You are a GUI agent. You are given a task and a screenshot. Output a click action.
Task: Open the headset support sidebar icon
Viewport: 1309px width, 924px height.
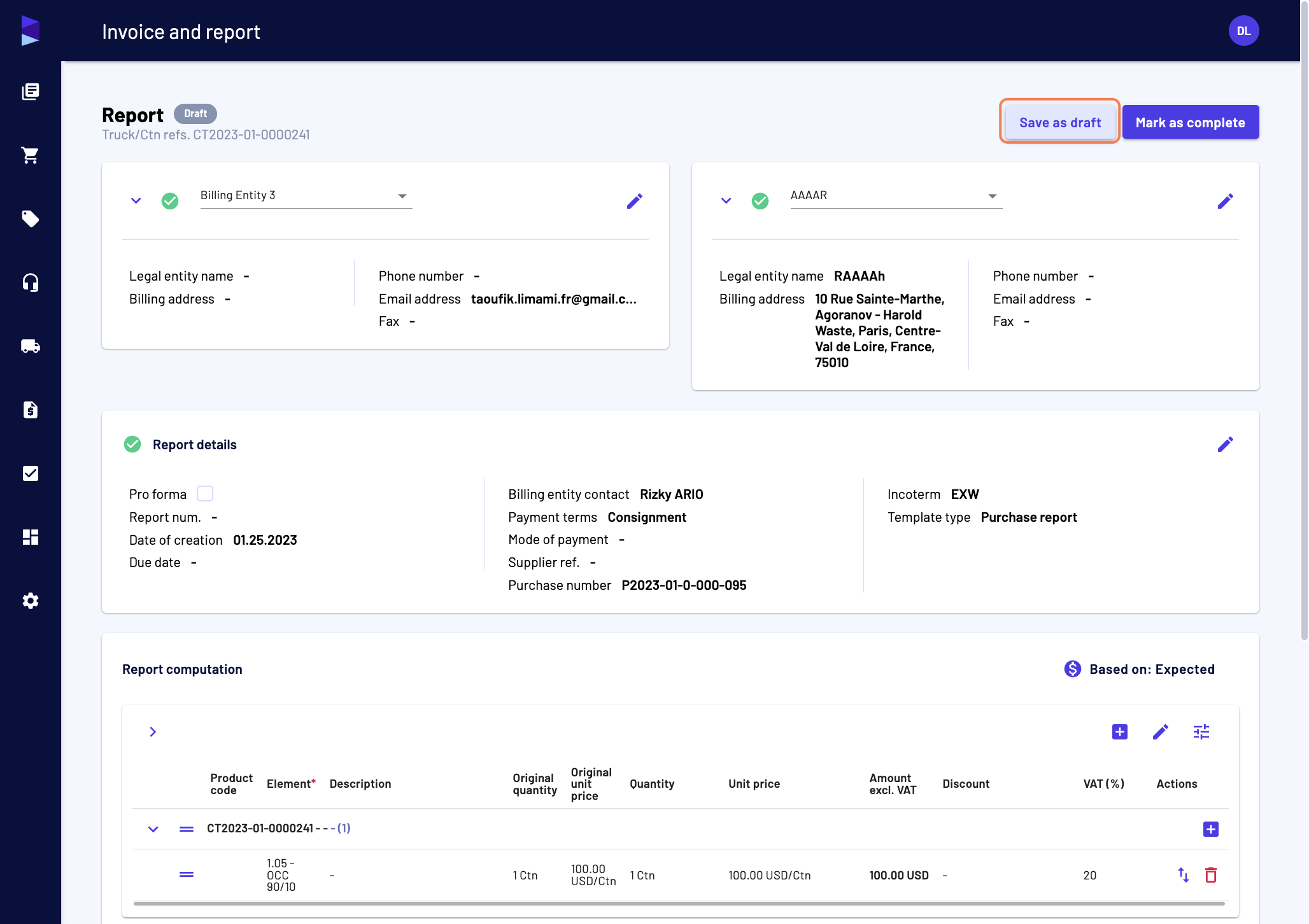pos(30,283)
